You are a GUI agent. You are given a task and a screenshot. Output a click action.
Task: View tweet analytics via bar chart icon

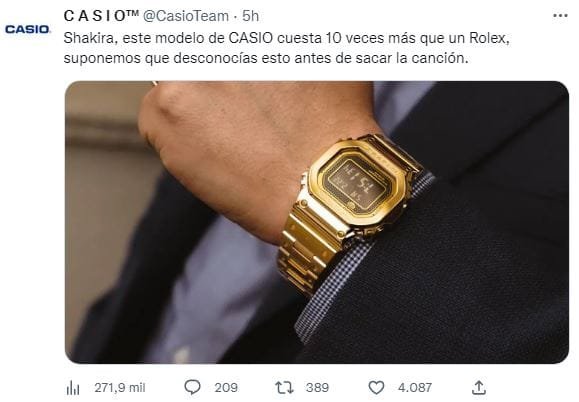[73, 387]
